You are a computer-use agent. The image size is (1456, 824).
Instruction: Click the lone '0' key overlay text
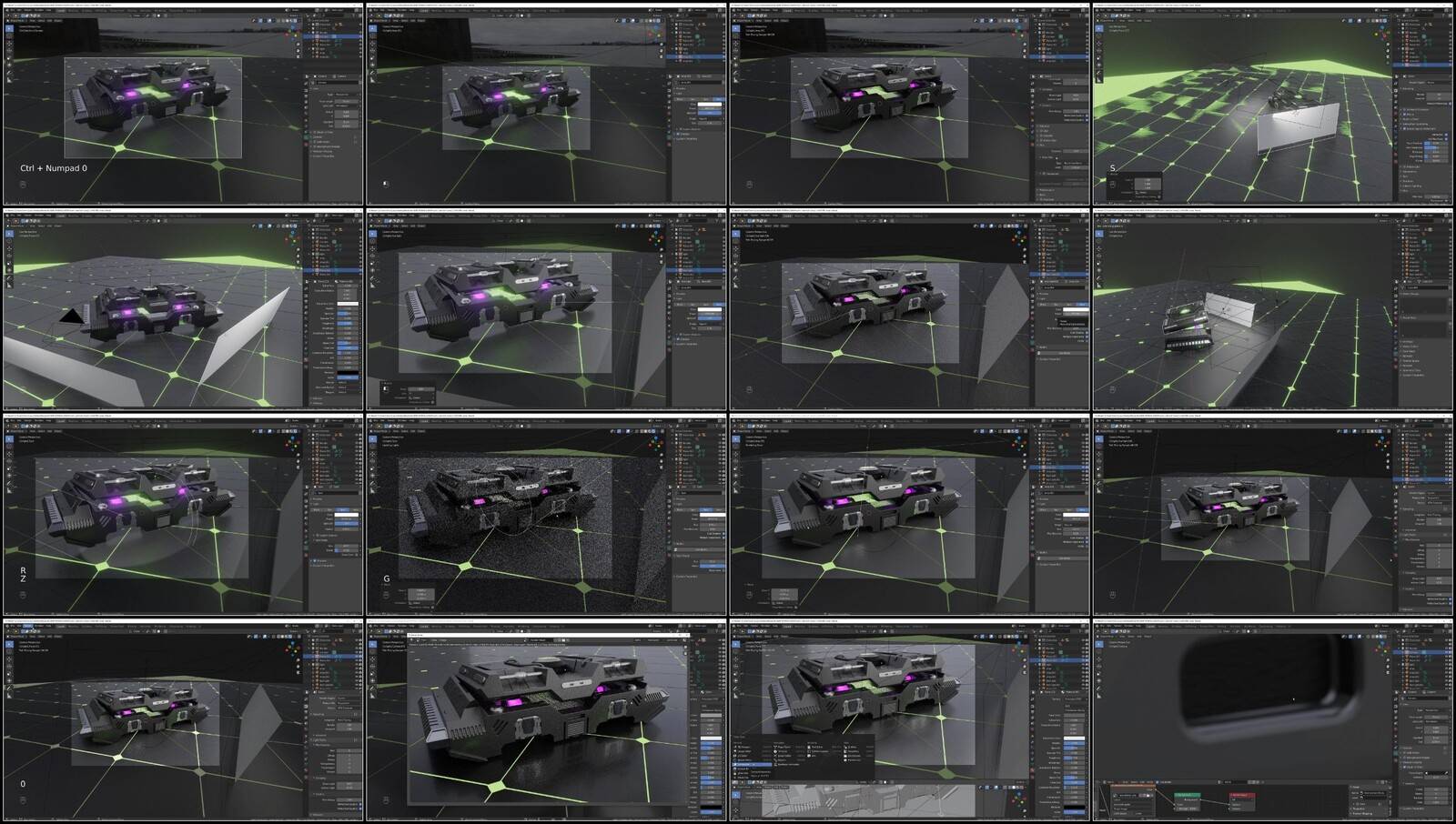point(23,783)
